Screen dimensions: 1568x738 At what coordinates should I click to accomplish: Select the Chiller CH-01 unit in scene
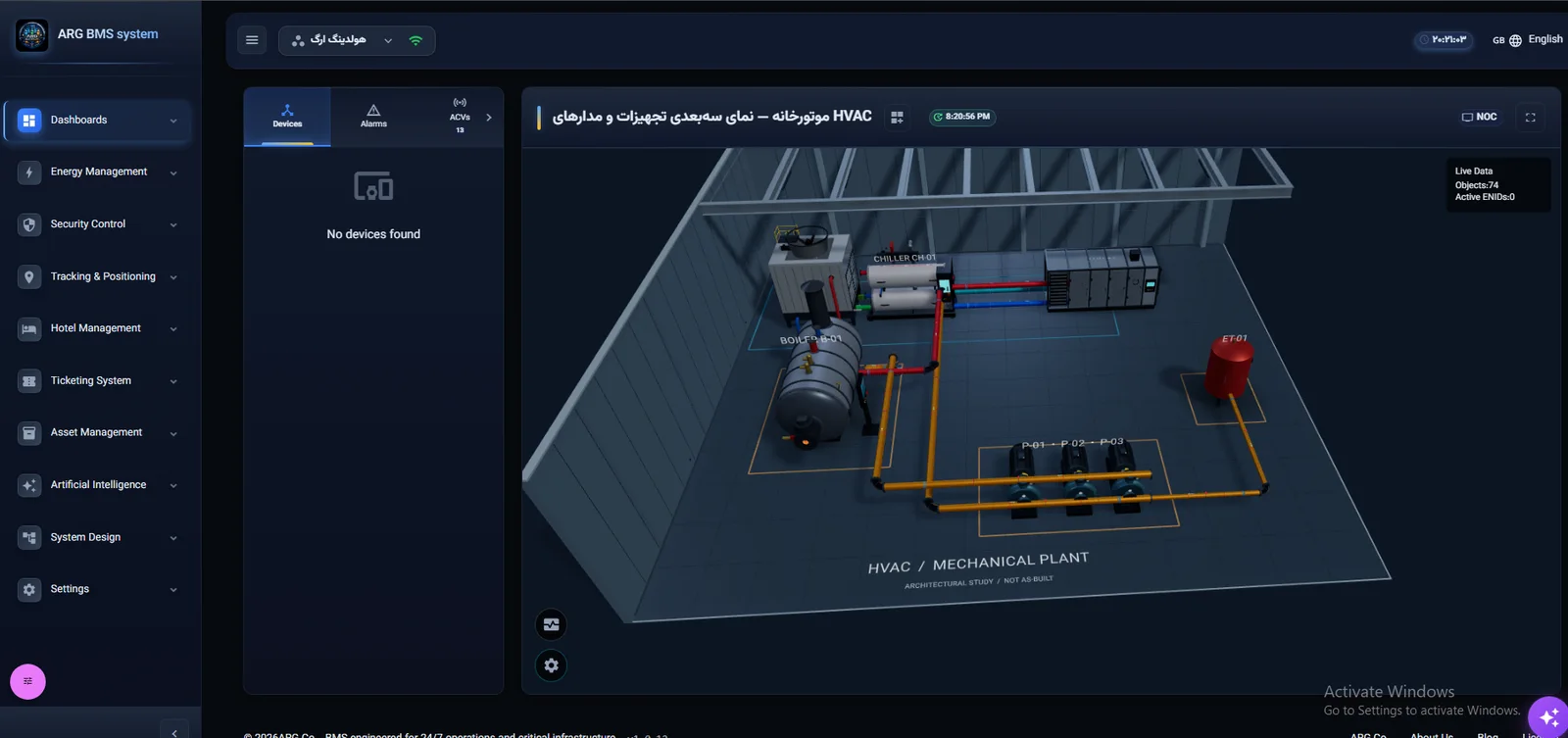(x=904, y=289)
